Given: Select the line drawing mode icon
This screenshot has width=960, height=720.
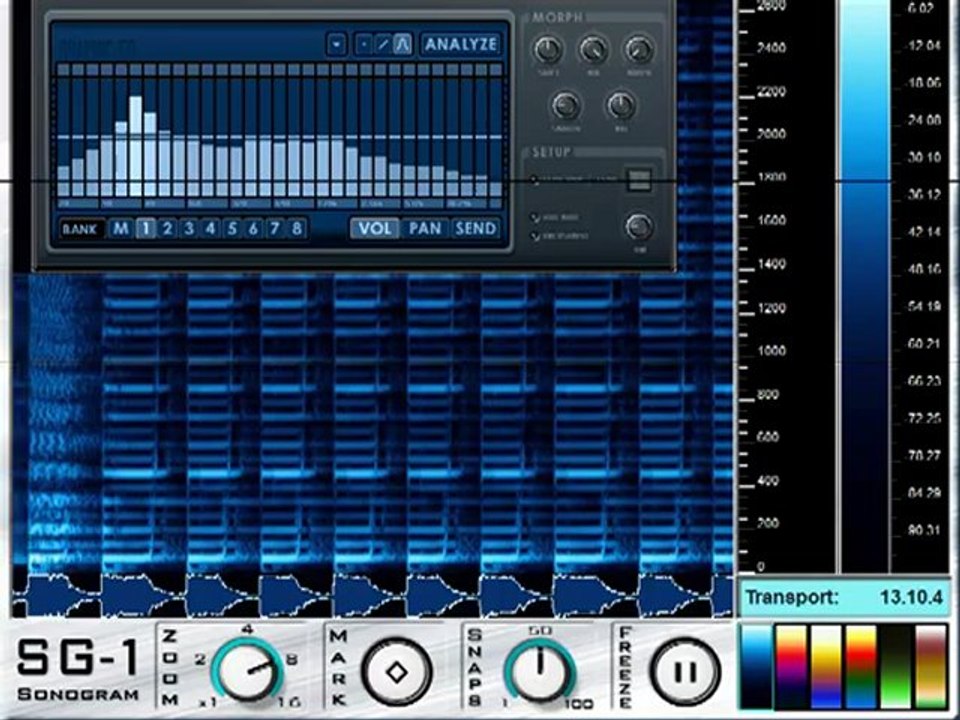Looking at the screenshot, I should click(x=383, y=45).
